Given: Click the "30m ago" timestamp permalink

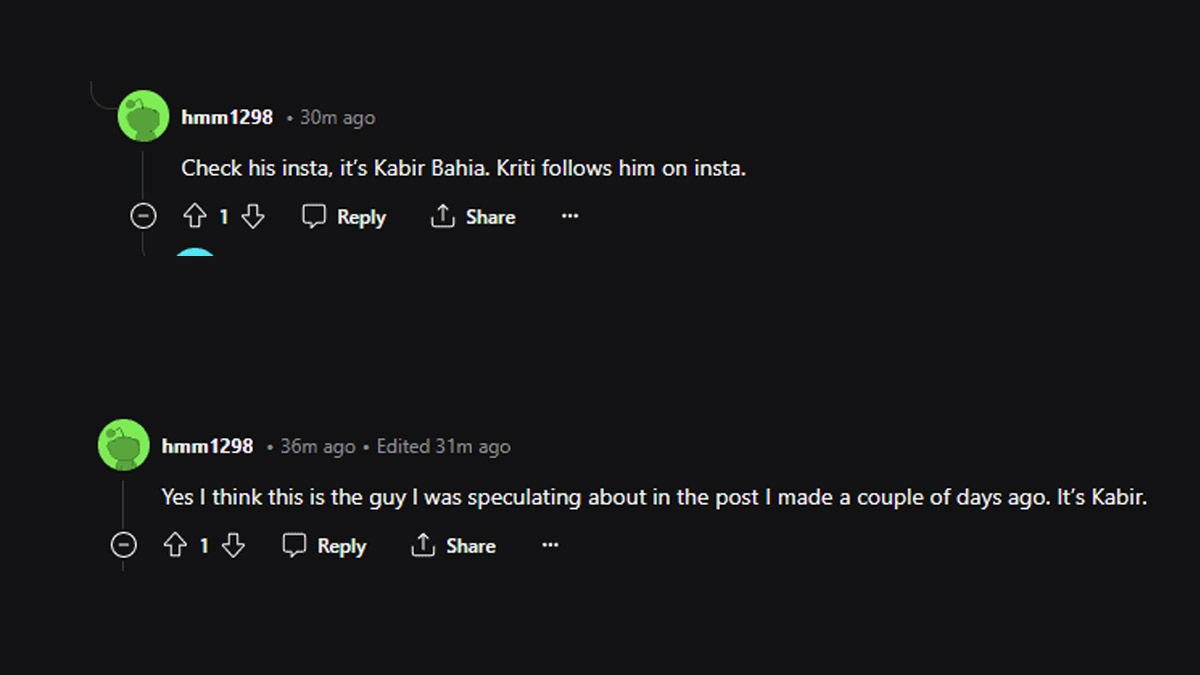Looking at the screenshot, I should pyautogui.click(x=337, y=118).
